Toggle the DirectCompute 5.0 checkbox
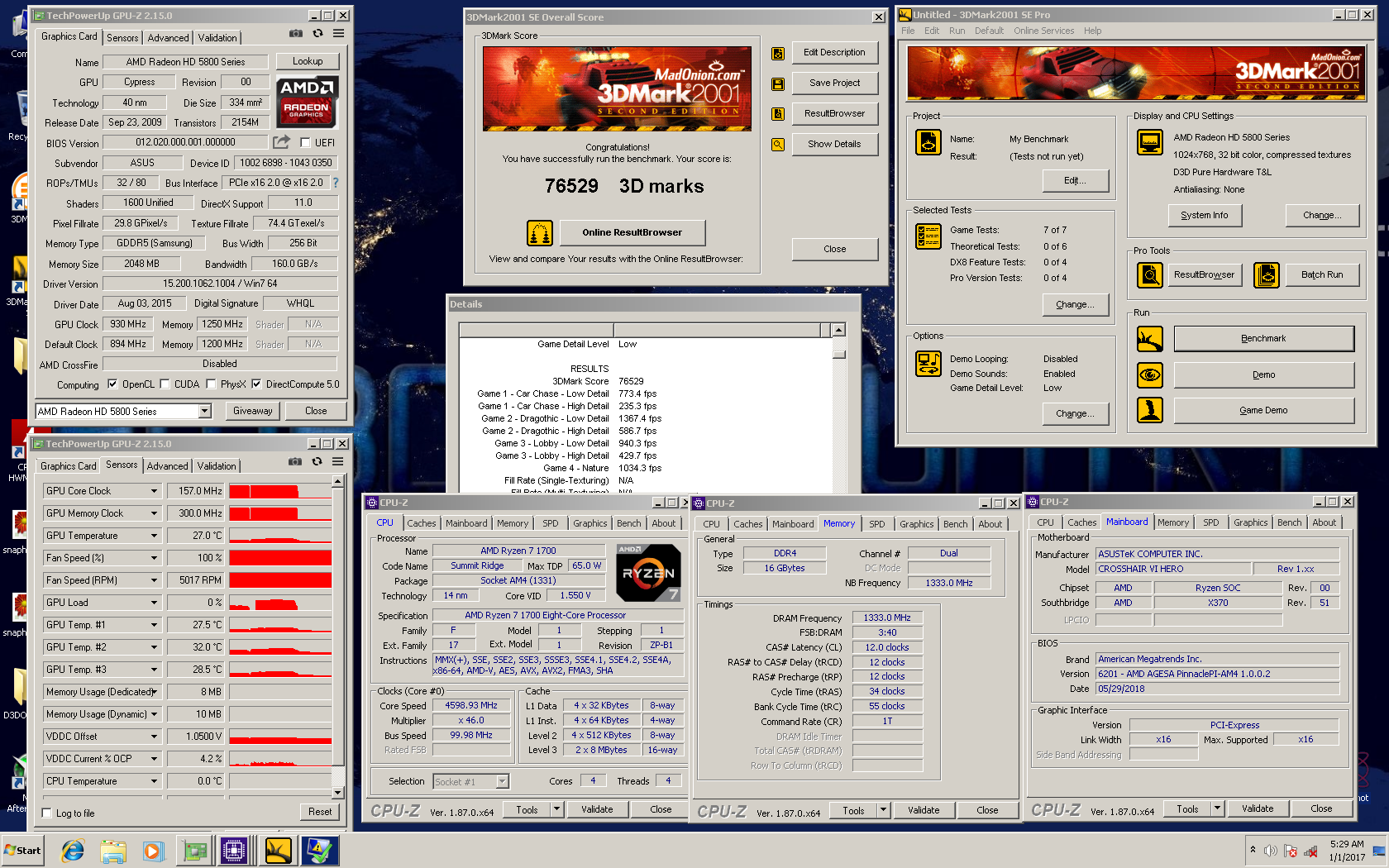The height and width of the screenshot is (868, 1389). (256, 384)
